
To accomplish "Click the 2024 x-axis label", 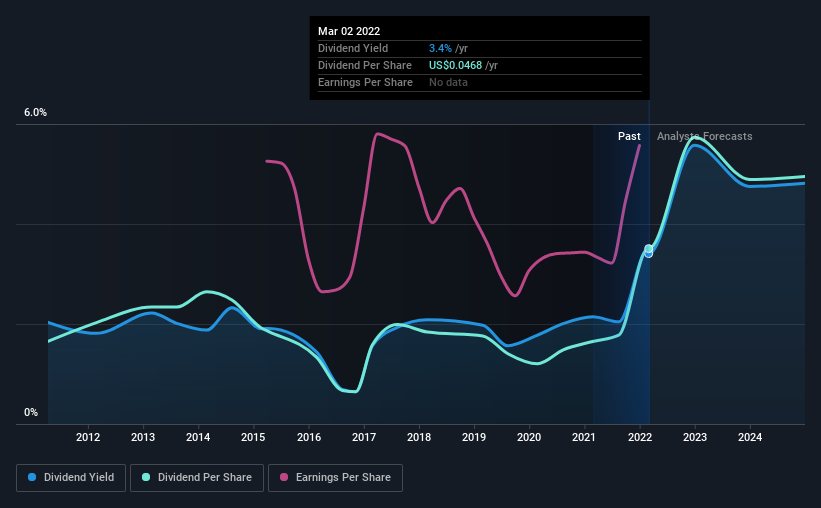I will pos(750,437).
